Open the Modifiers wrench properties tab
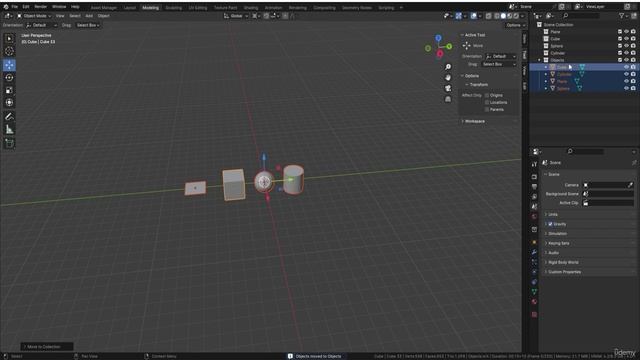640x360 pixels. (534, 252)
